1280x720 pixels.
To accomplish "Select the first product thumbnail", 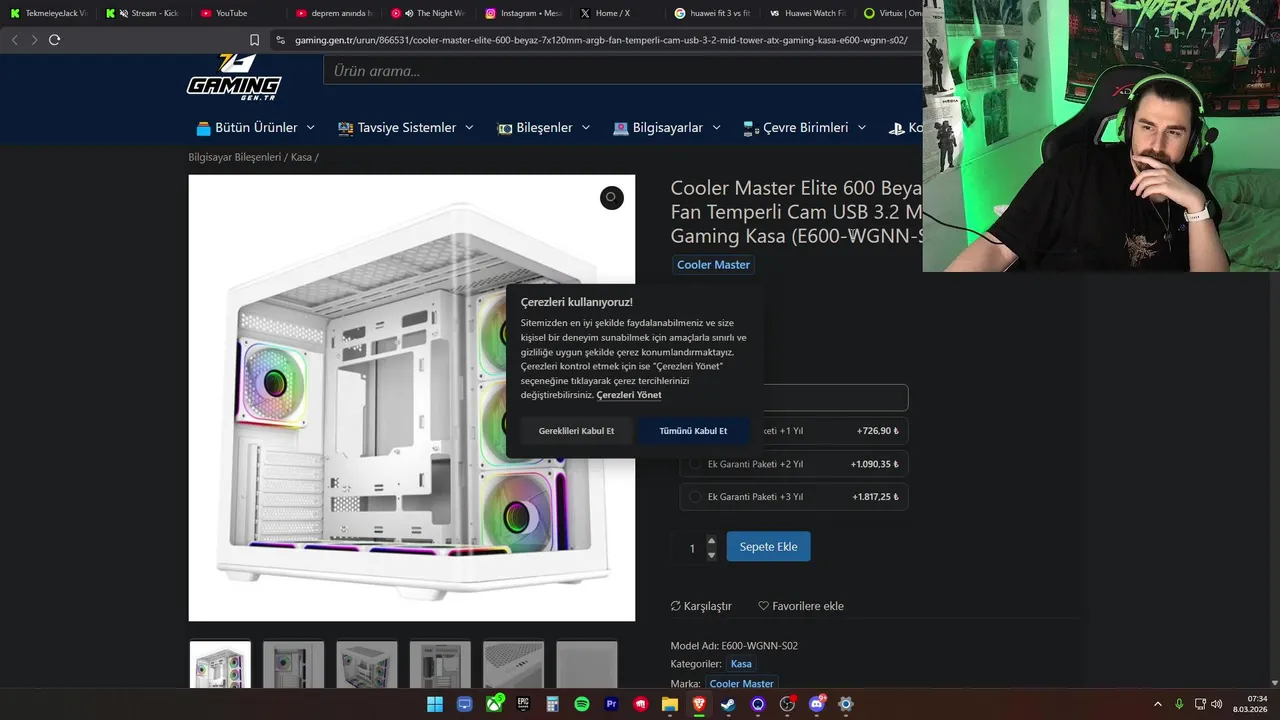I will point(220,665).
